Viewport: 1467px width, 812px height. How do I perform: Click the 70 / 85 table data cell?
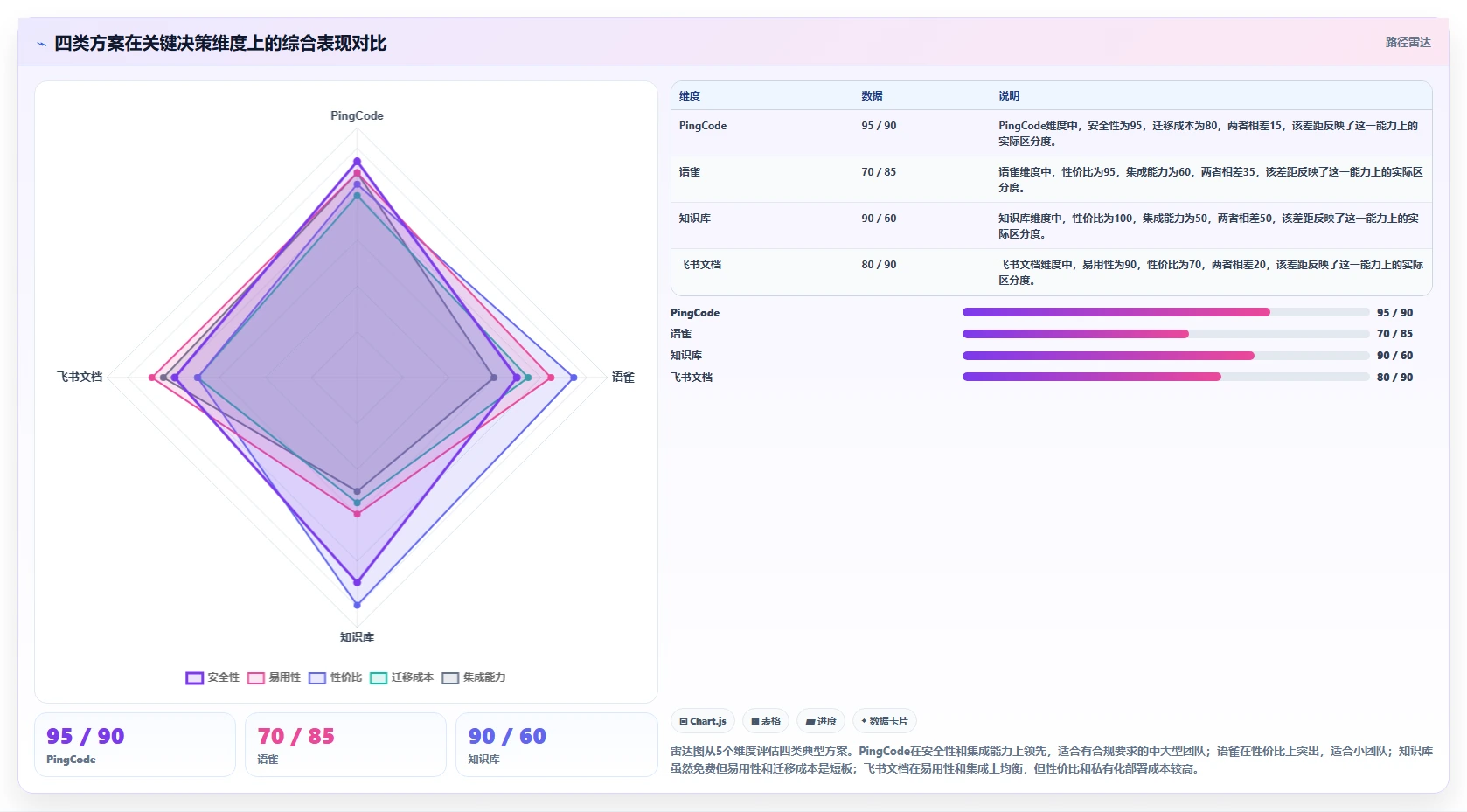pyautogui.click(x=879, y=172)
